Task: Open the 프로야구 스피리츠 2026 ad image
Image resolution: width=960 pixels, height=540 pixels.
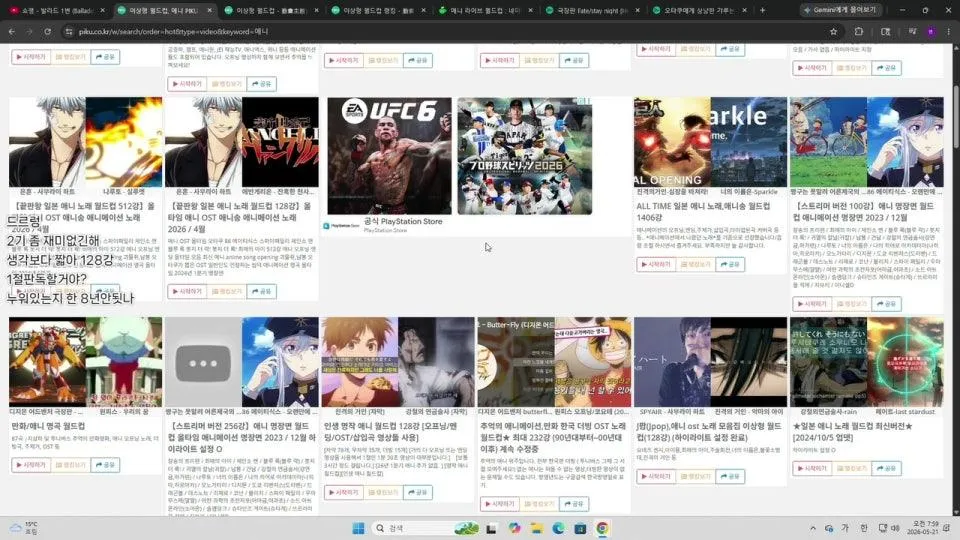Action: pyautogui.click(x=525, y=156)
